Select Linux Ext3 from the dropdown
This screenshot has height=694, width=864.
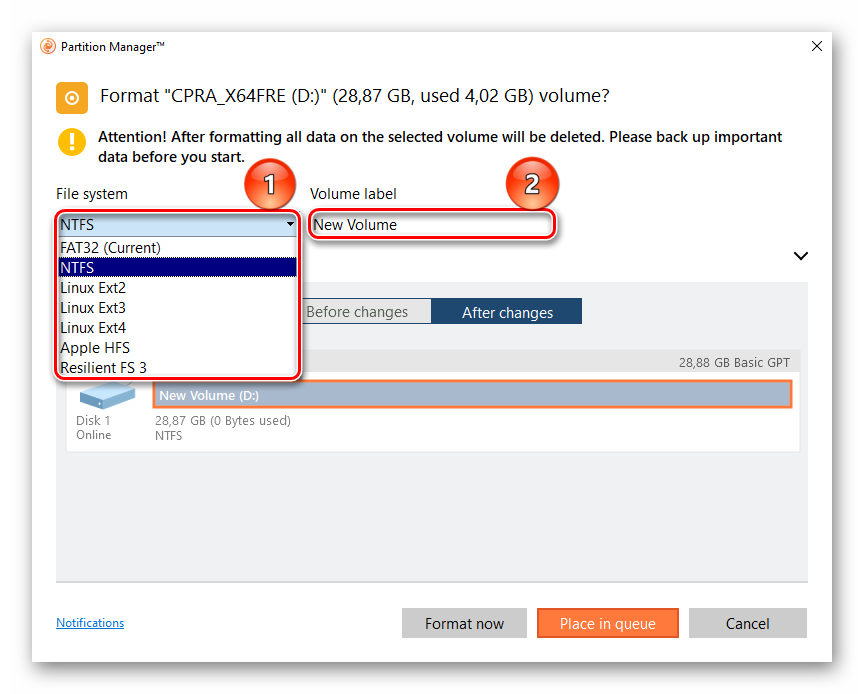(93, 307)
